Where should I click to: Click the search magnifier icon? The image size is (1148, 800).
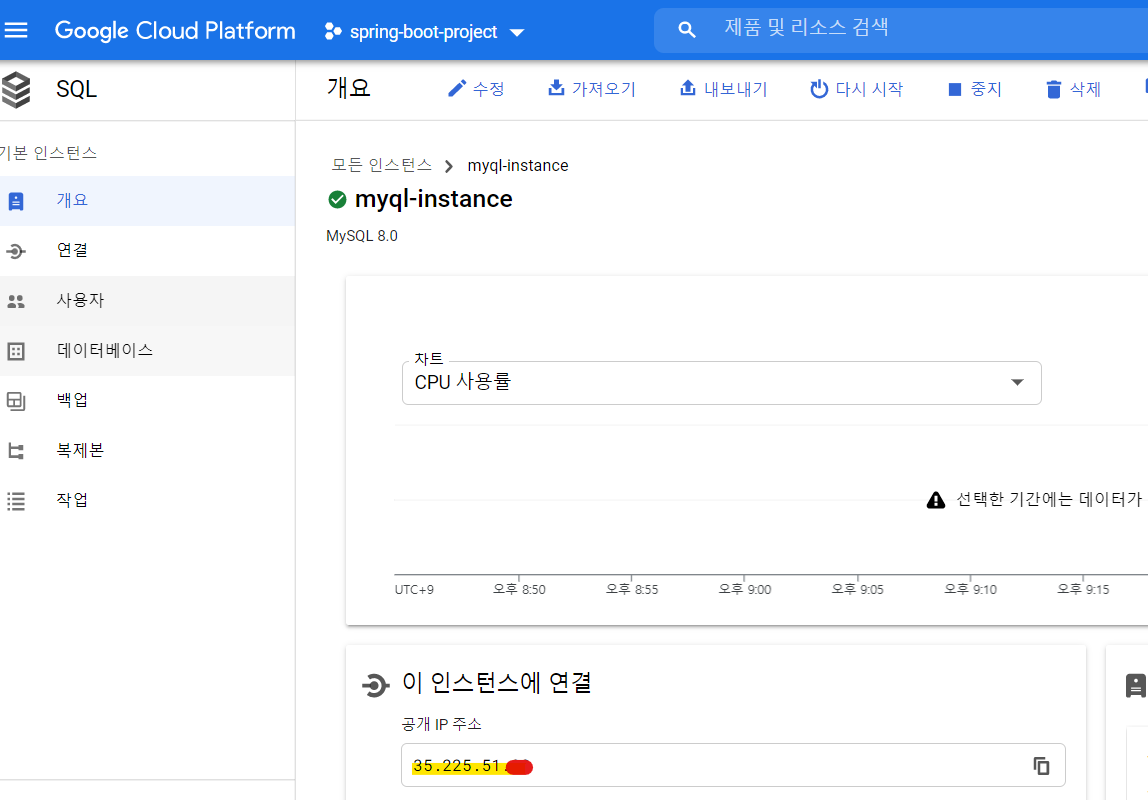coord(686,29)
